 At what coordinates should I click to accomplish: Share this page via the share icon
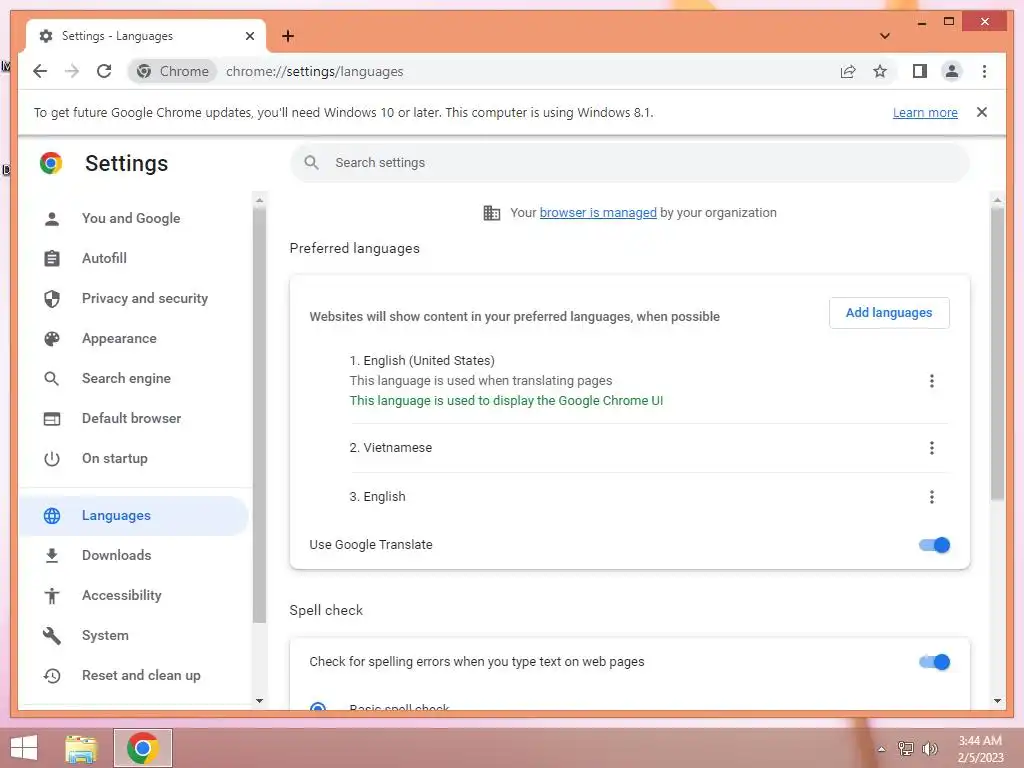(x=848, y=71)
